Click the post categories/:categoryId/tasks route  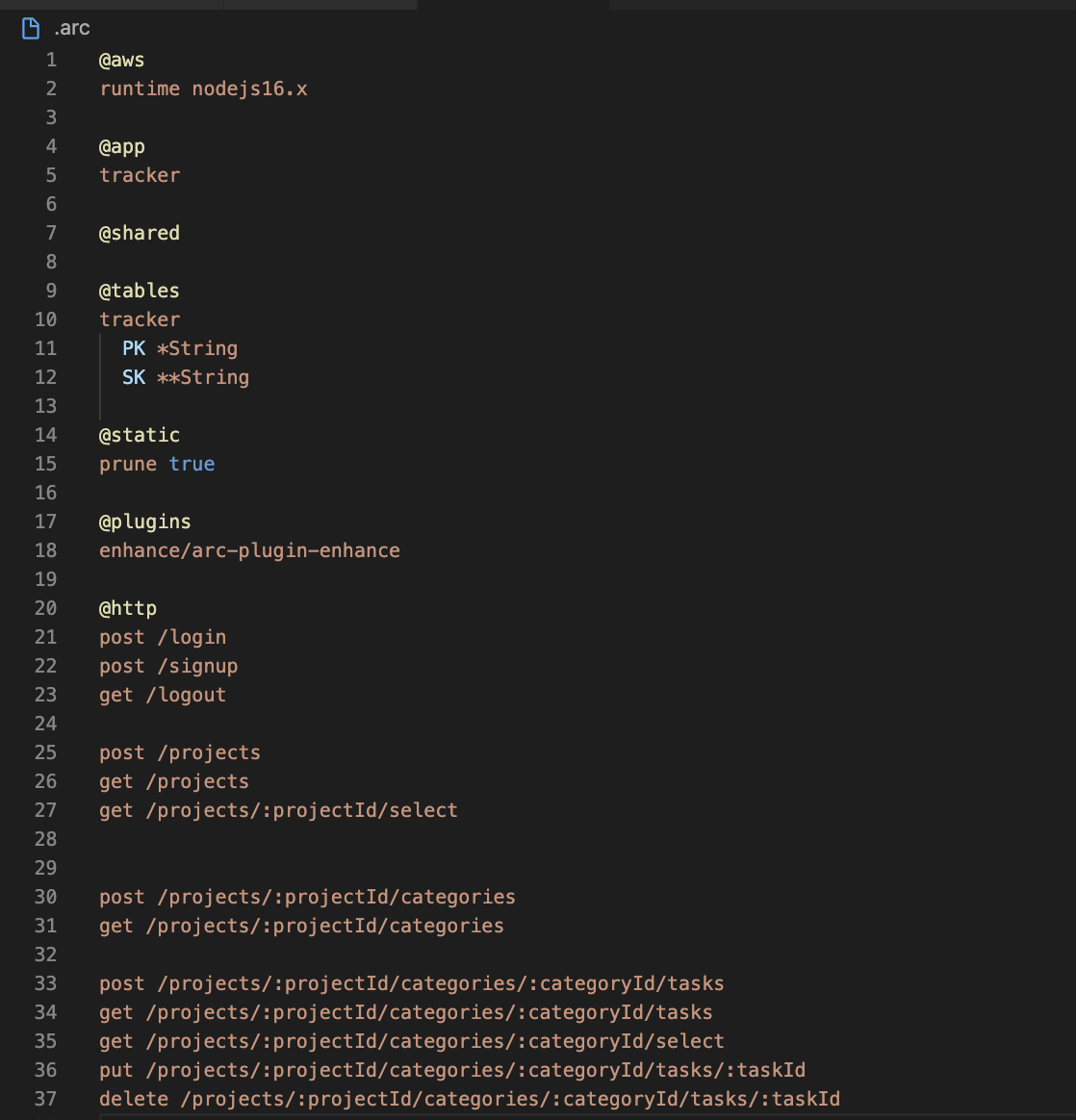pos(412,982)
